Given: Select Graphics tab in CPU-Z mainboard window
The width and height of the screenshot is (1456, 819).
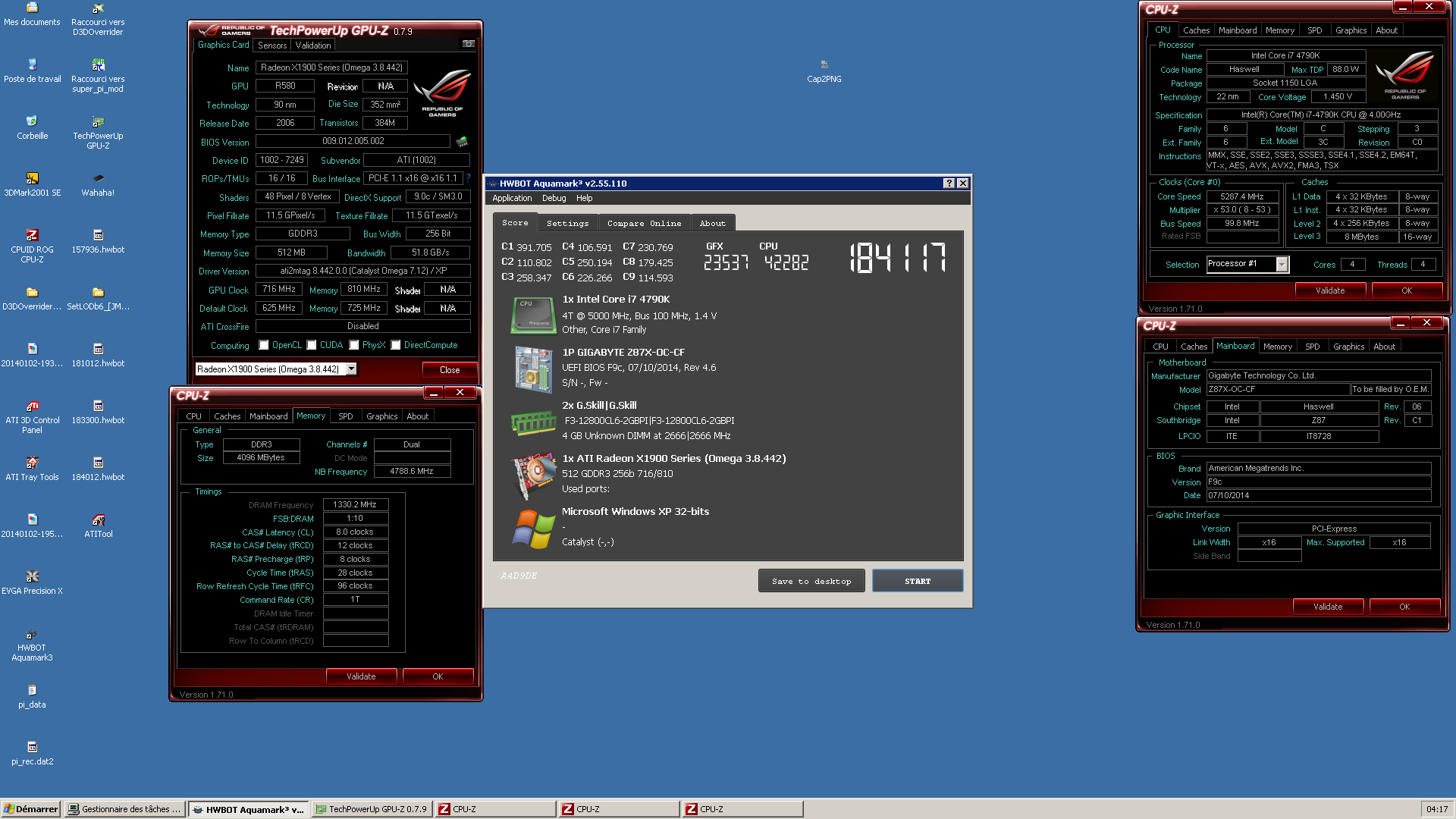Looking at the screenshot, I should pos(1348,347).
